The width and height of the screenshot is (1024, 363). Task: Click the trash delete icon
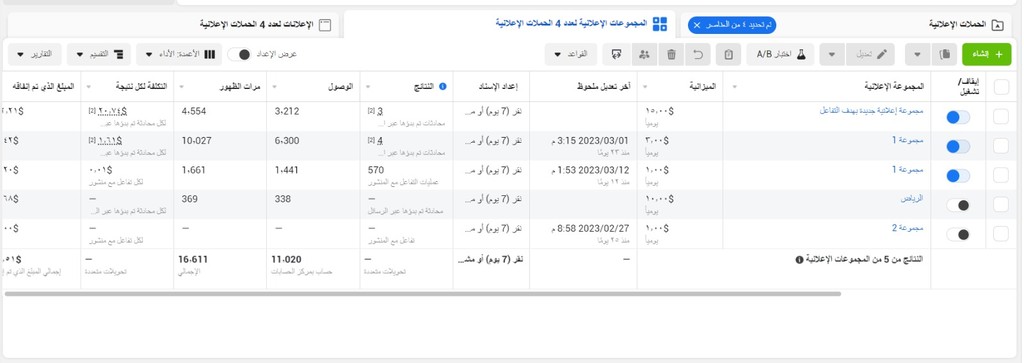pyautogui.click(x=671, y=54)
